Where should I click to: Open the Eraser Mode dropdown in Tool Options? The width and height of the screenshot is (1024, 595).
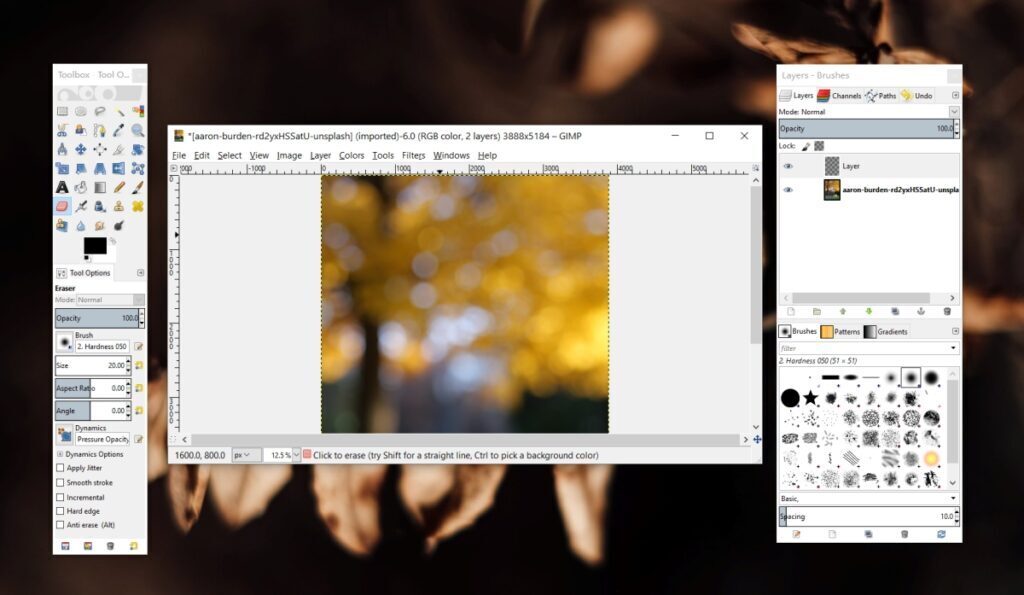coord(110,299)
